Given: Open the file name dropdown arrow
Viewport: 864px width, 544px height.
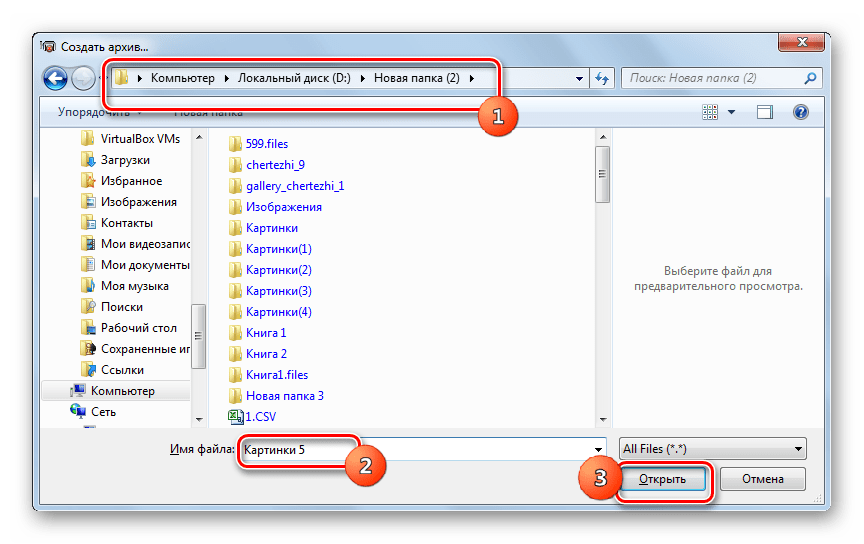Looking at the screenshot, I should (598, 450).
